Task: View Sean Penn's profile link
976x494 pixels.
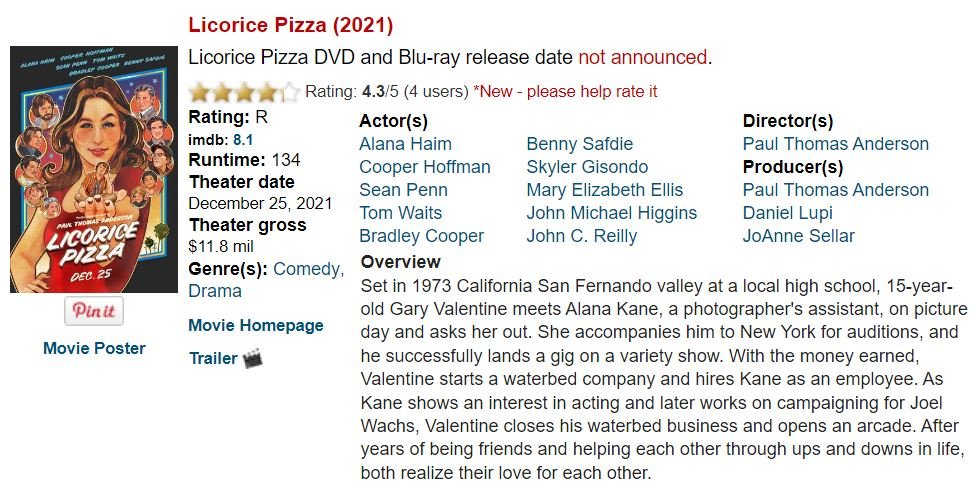Action: pos(403,190)
